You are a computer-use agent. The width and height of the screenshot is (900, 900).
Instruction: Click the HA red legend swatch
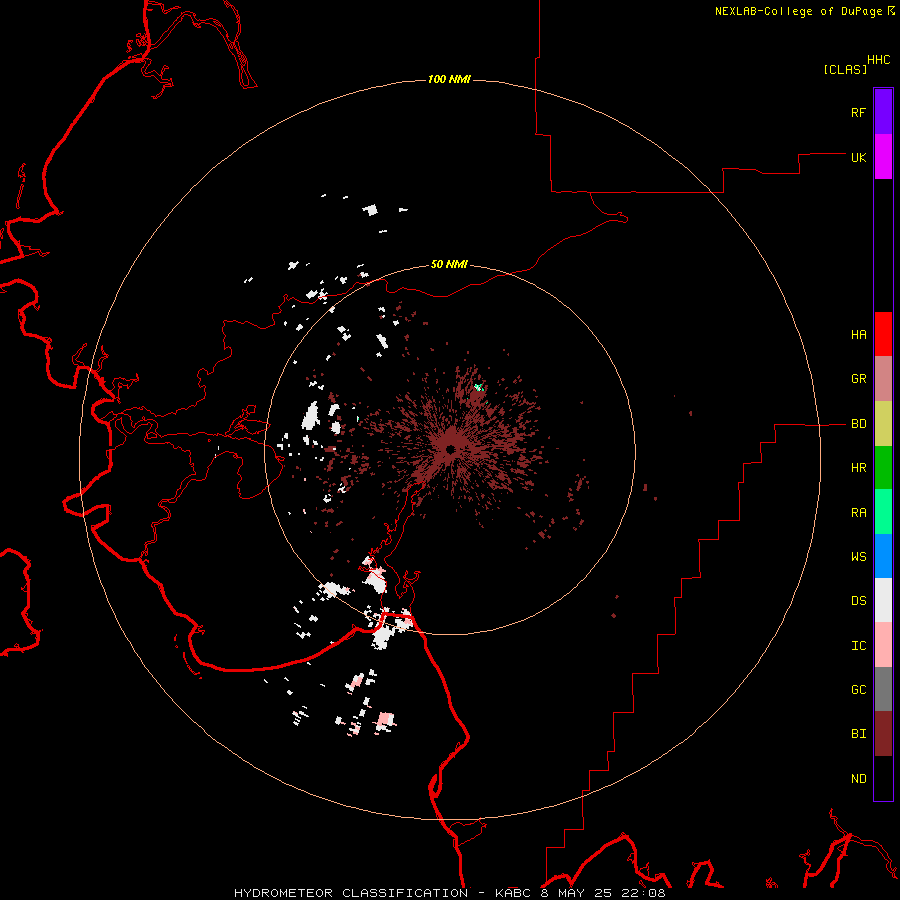883,334
